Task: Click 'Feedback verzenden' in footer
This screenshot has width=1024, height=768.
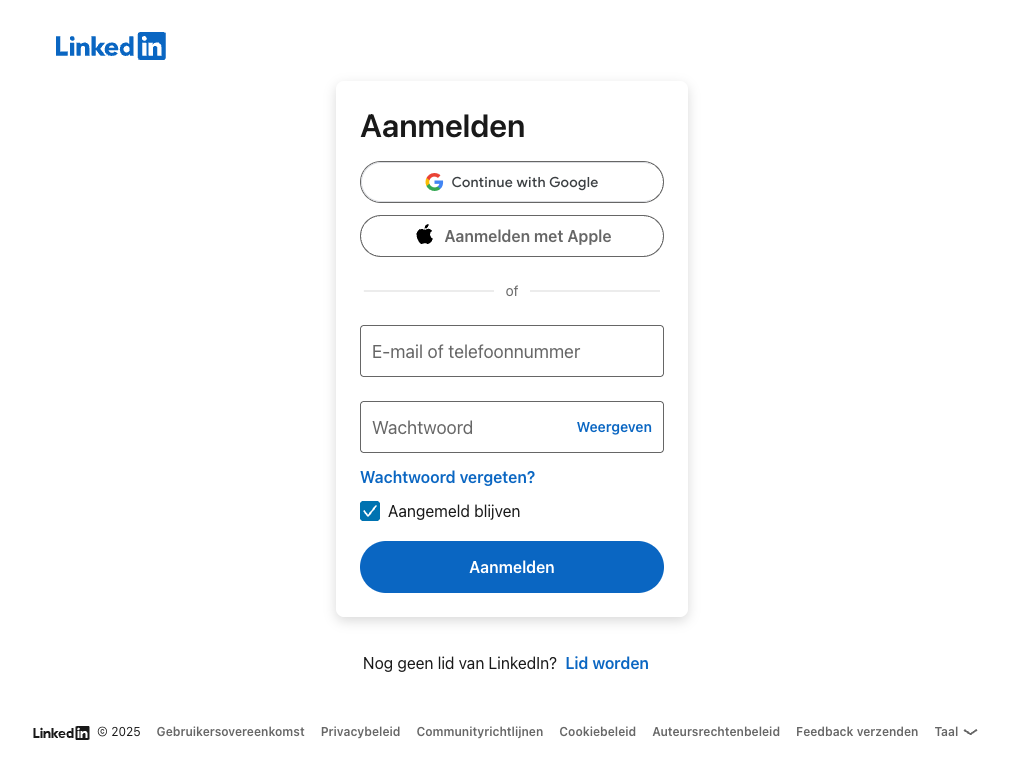Action: pyautogui.click(x=857, y=732)
